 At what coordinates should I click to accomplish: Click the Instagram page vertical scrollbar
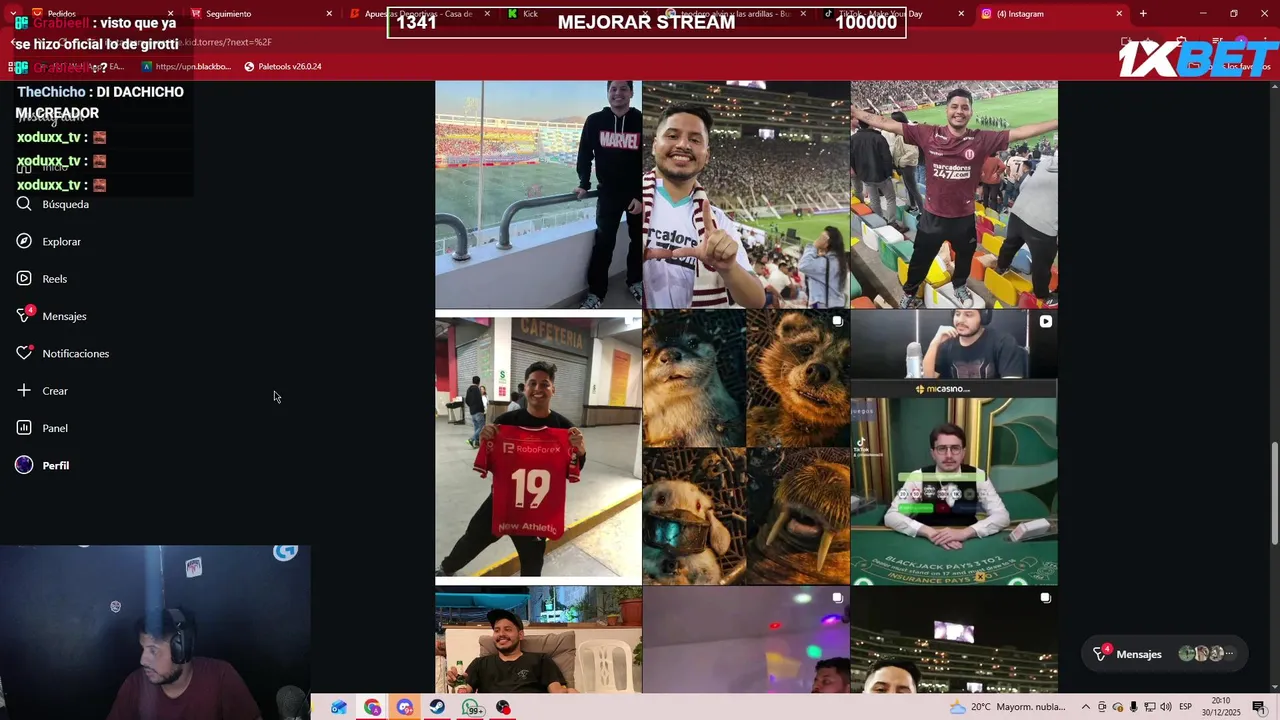(x=1274, y=493)
